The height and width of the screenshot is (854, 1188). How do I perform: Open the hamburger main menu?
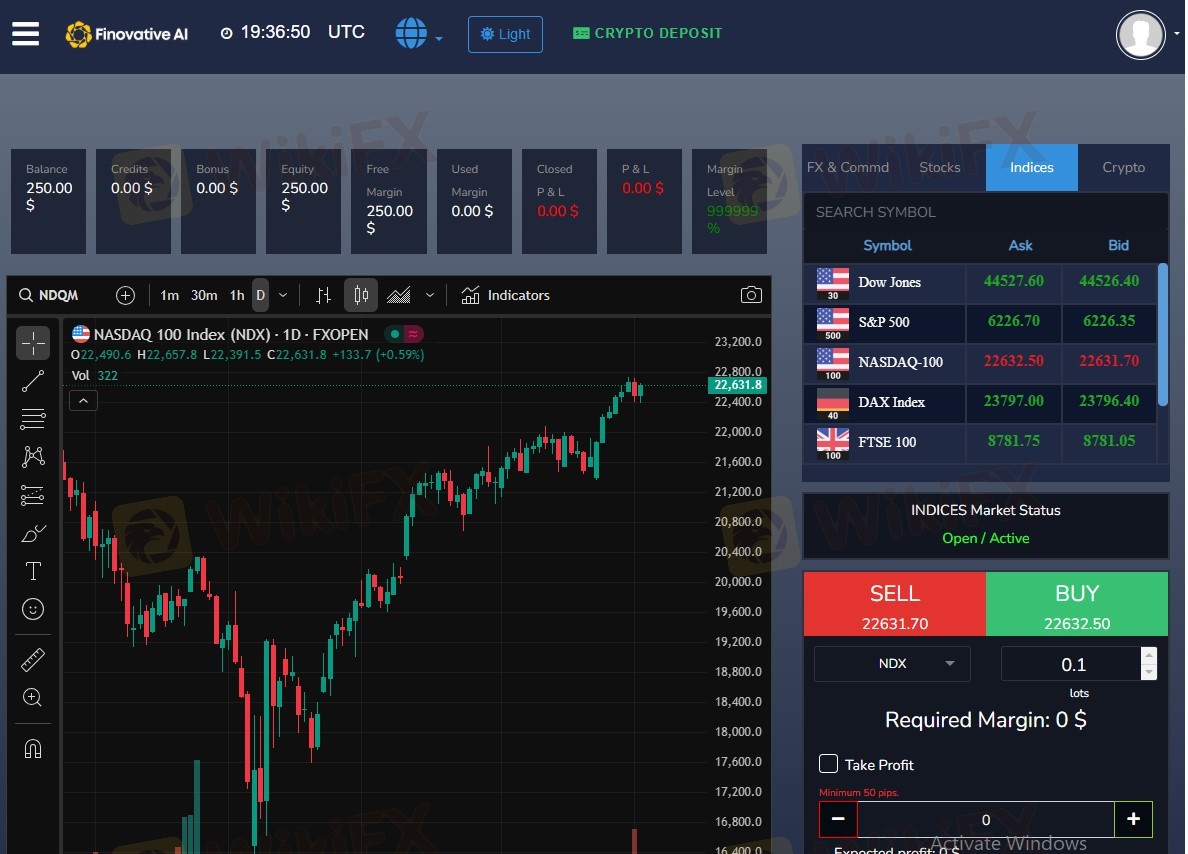(26, 33)
